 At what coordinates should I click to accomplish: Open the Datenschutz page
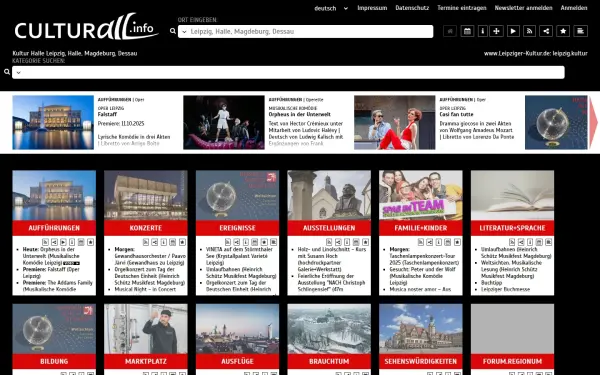point(412,8)
